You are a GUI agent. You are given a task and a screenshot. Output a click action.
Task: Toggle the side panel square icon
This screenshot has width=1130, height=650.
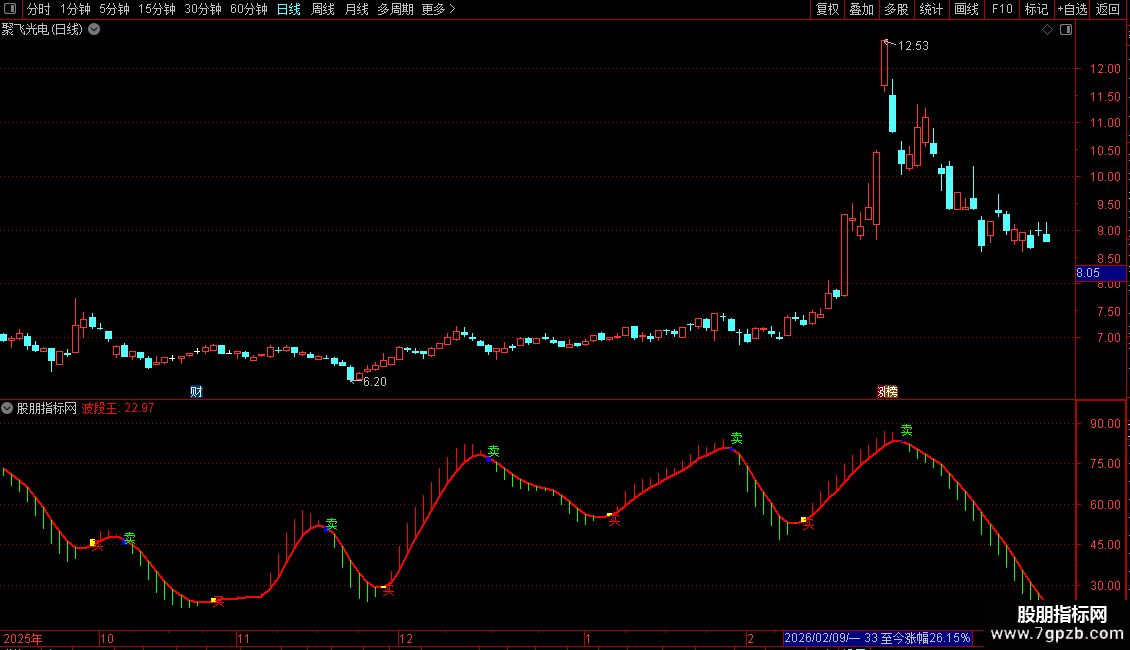pyautogui.click(x=1066, y=30)
